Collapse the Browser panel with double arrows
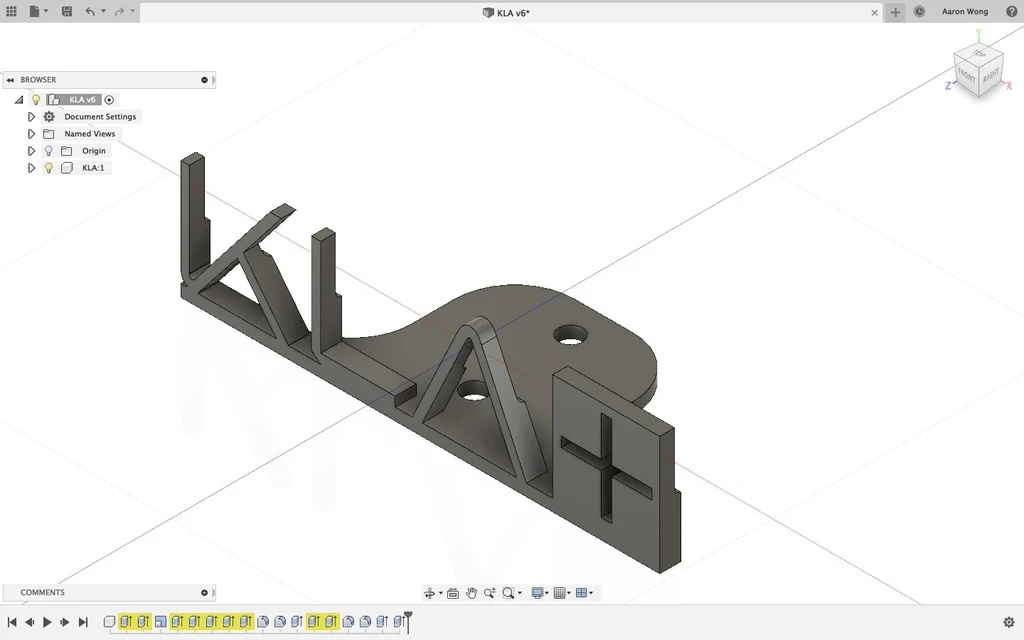The image size is (1024, 640). (10, 80)
